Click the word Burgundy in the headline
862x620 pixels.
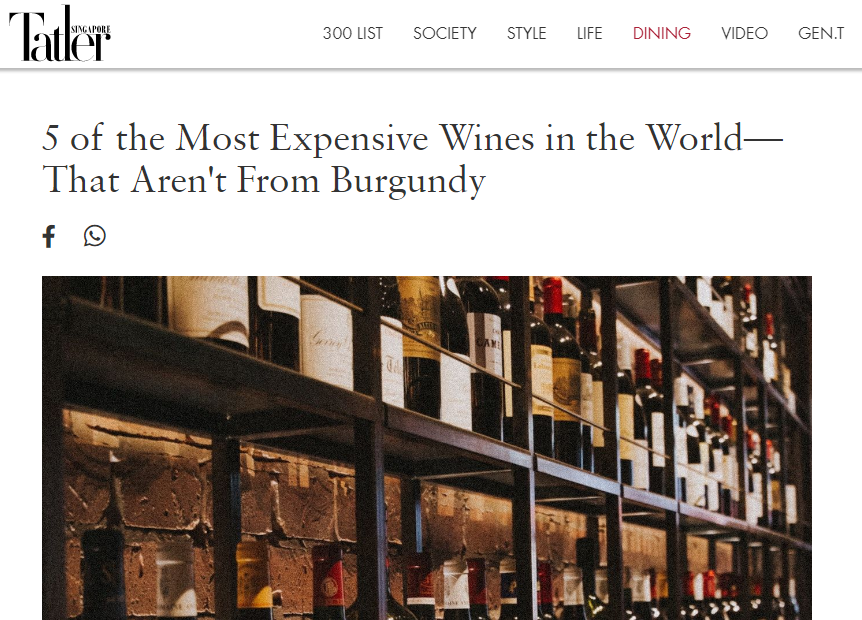(408, 180)
